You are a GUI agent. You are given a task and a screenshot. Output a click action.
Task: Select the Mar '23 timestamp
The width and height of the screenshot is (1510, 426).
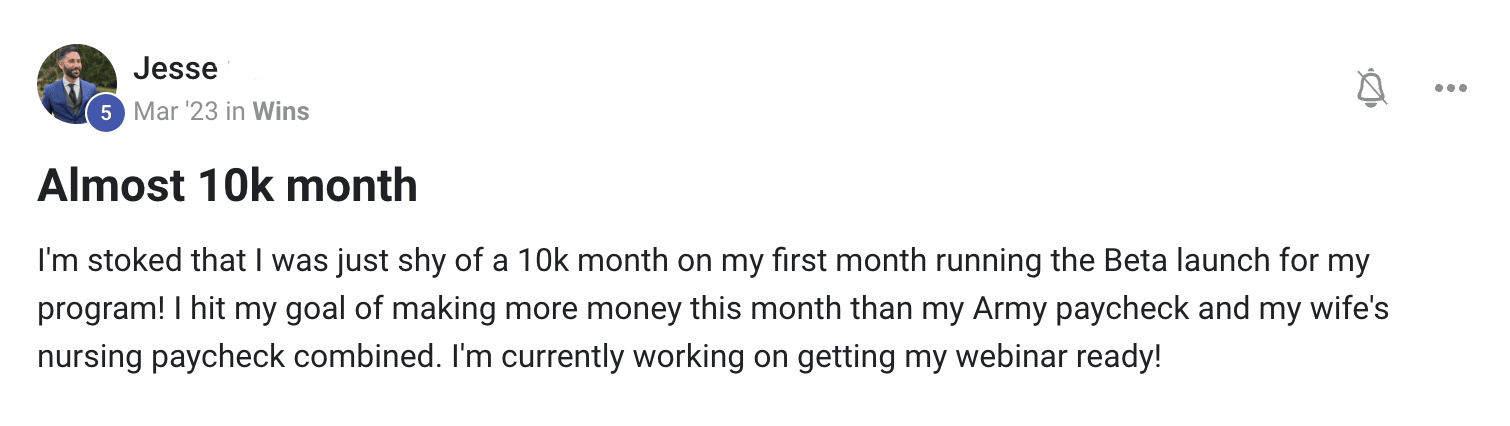pyautogui.click(x=175, y=111)
